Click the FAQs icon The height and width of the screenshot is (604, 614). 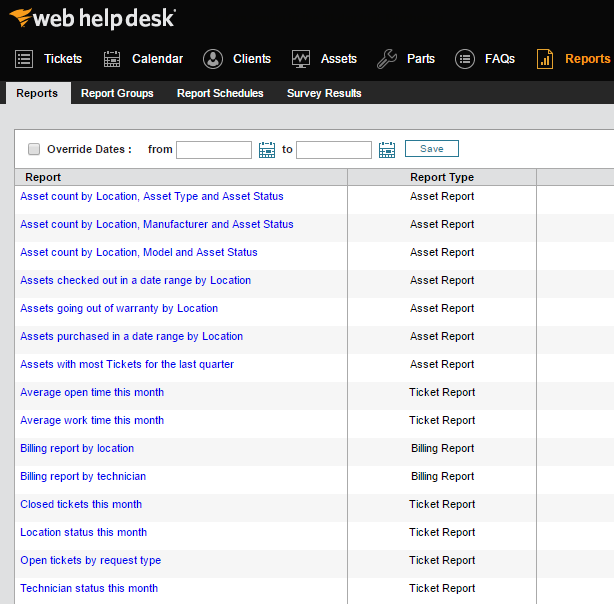click(x=465, y=59)
